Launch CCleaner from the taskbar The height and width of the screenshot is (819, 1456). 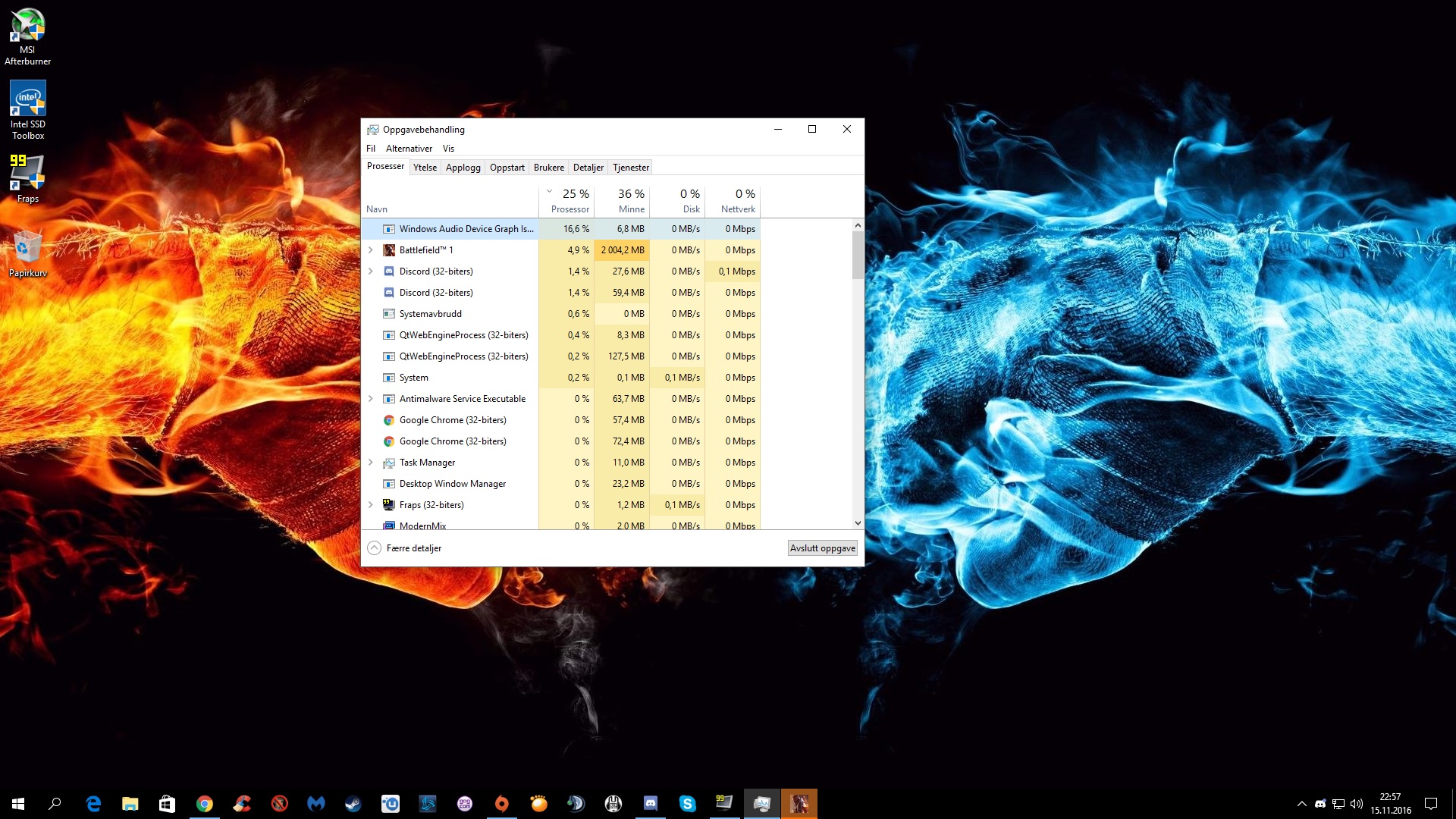(x=242, y=804)
